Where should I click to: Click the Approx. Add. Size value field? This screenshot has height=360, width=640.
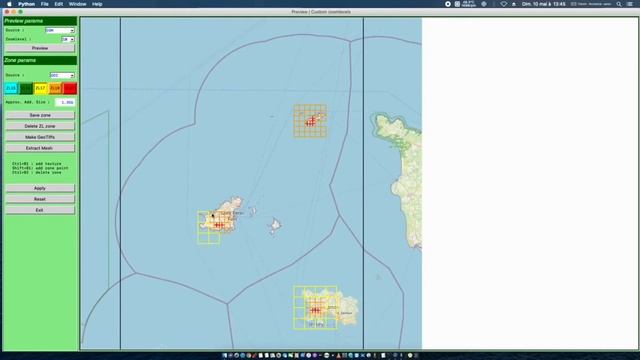pos(65,102)
